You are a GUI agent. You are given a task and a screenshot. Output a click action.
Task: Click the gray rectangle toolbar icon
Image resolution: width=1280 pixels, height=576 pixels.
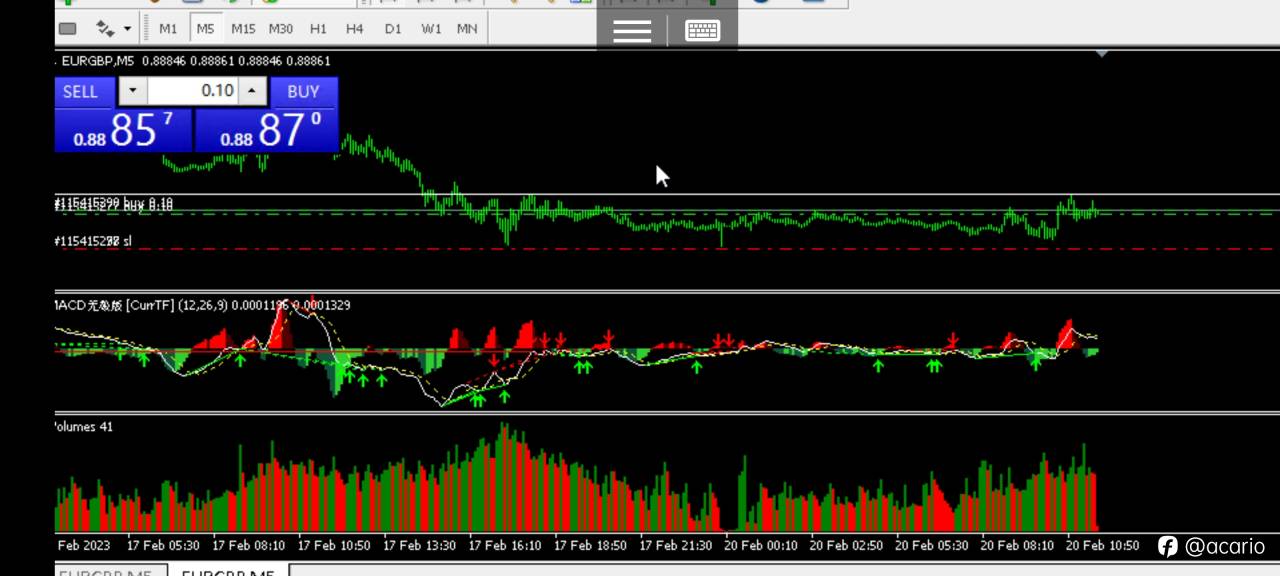coord(68,28)
